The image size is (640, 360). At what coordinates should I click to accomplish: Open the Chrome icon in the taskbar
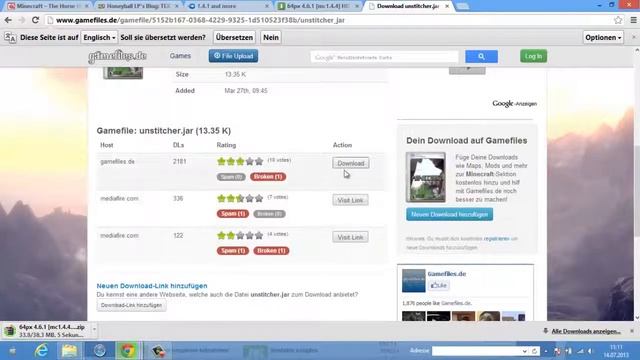(x=128, y=351)
